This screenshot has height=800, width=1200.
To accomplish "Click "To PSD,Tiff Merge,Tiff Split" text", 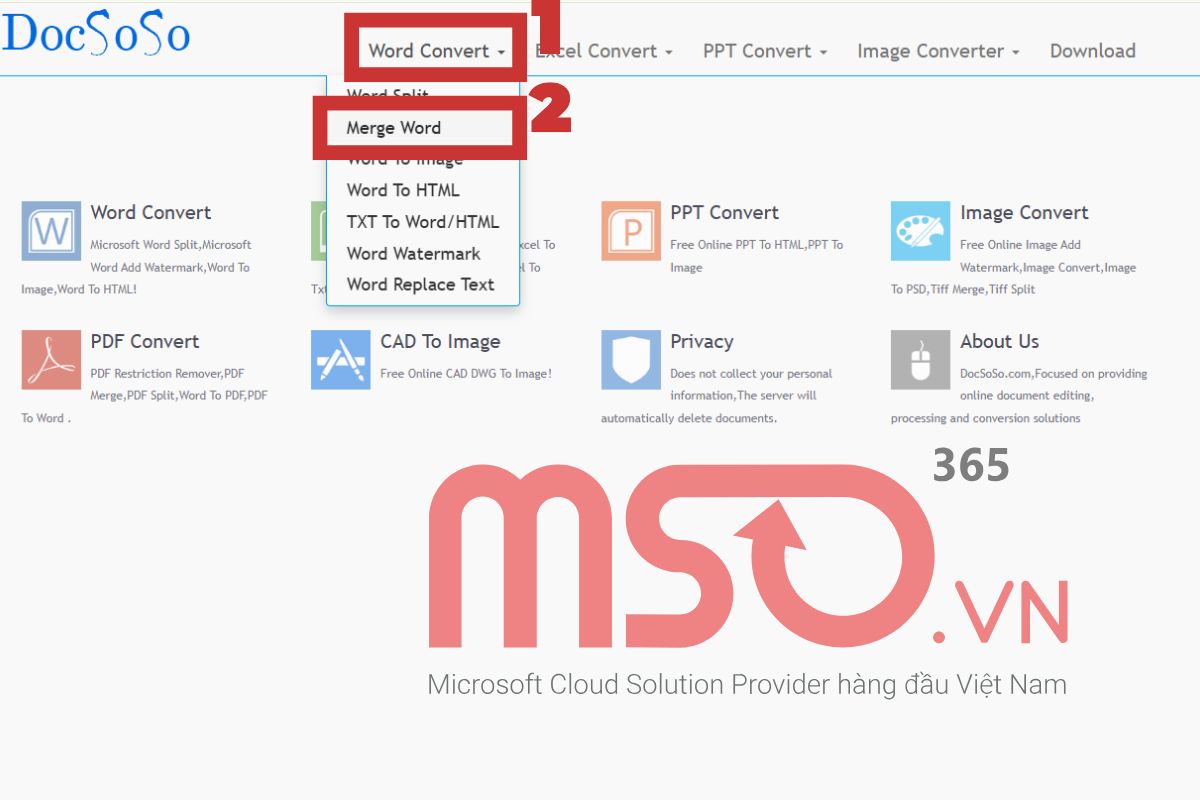I will tap(963, 290).
